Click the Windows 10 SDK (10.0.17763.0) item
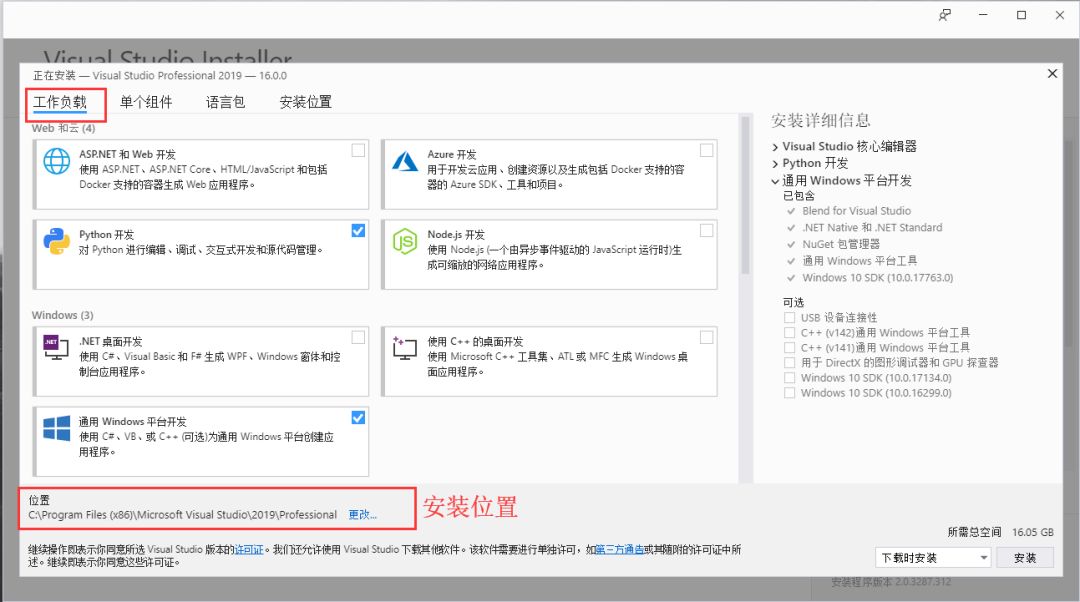Image resolution: width=1080 pixels, height=602 pixels. point(878,278)
